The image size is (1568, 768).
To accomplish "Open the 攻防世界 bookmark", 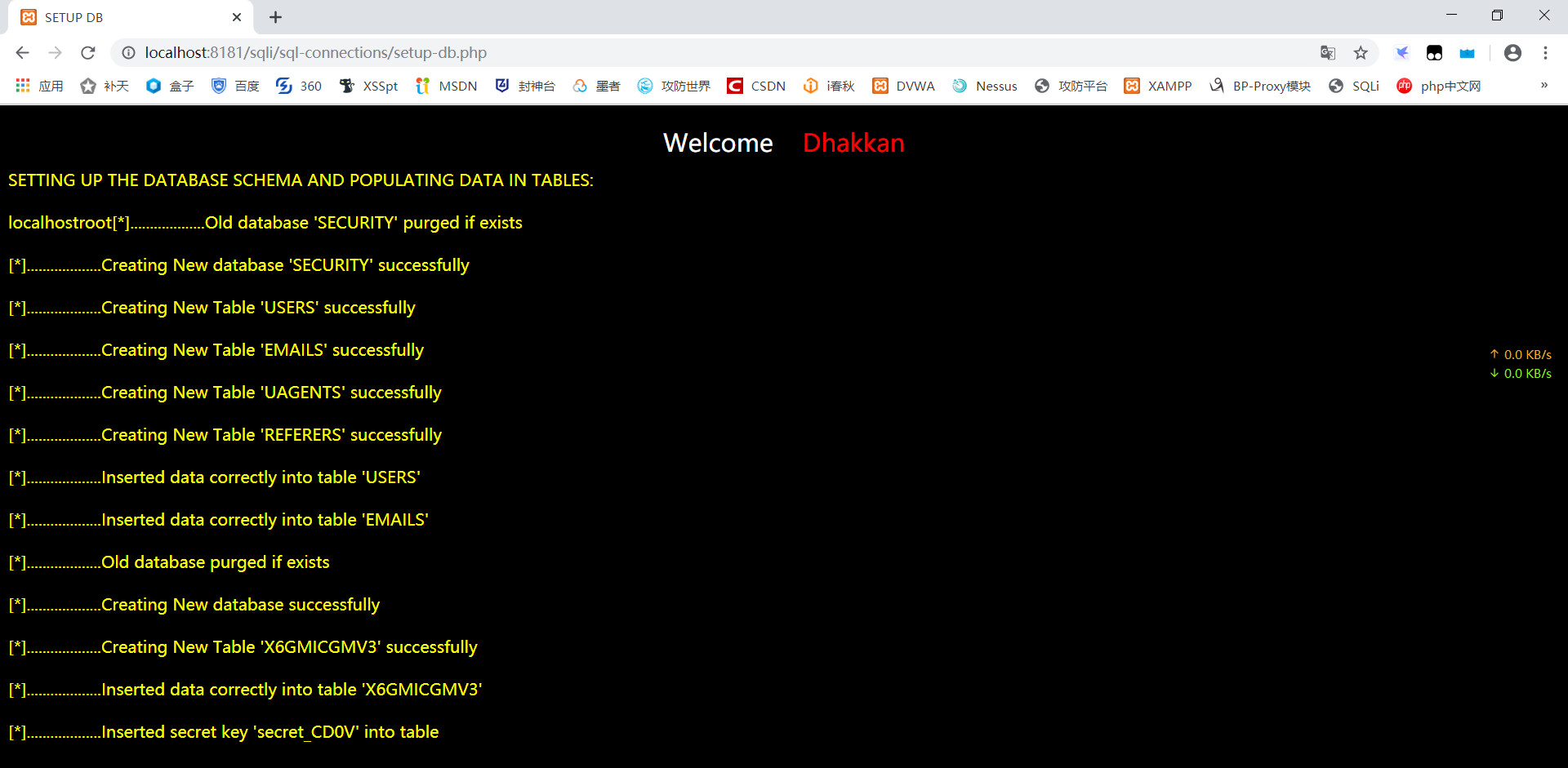I will pyautogui.click(x=673, y=86).
